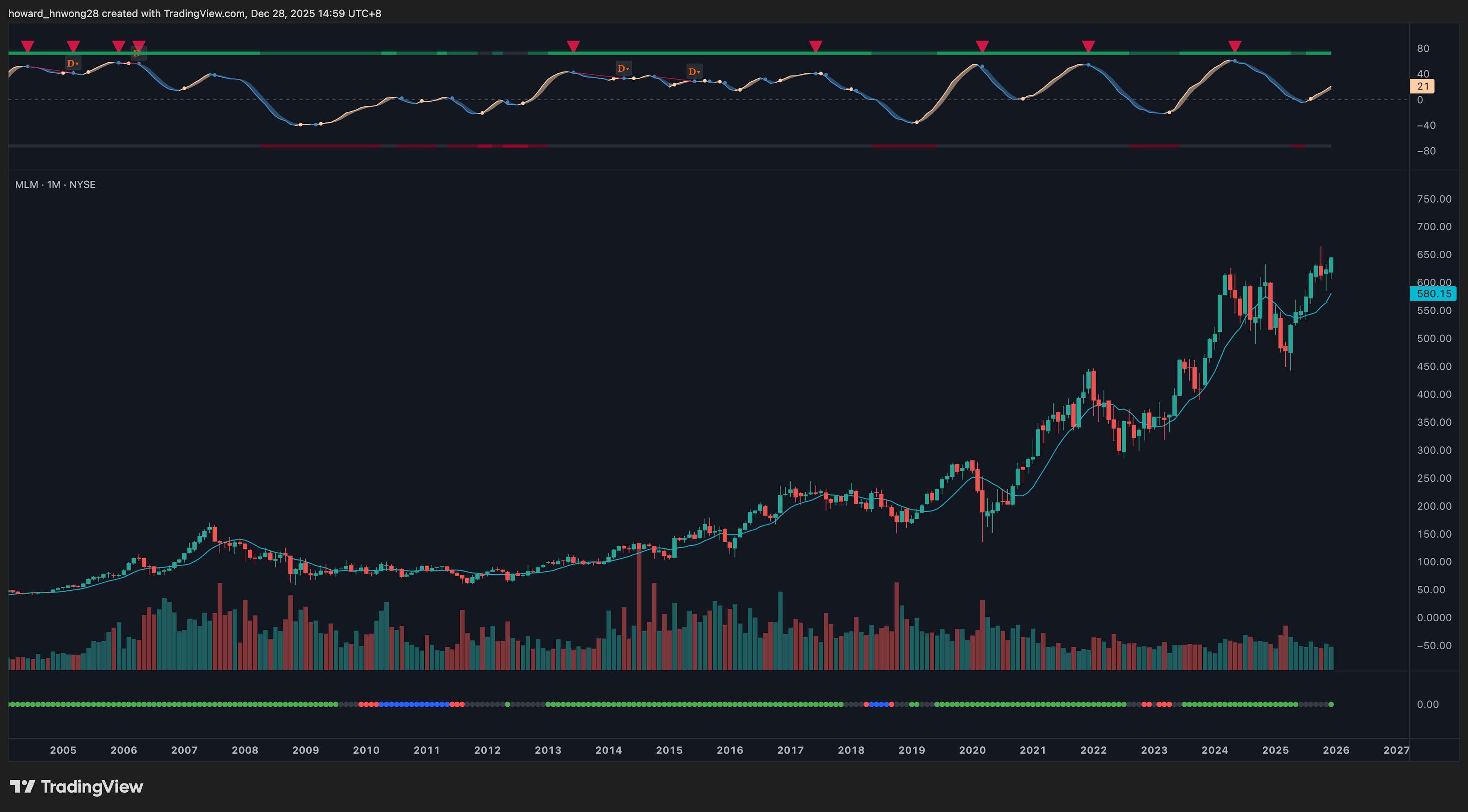Viewport: 1468px width, 812px height.
Task: Click the red triangle marker above 2024 peak
Action: [x=1234, y=45]
